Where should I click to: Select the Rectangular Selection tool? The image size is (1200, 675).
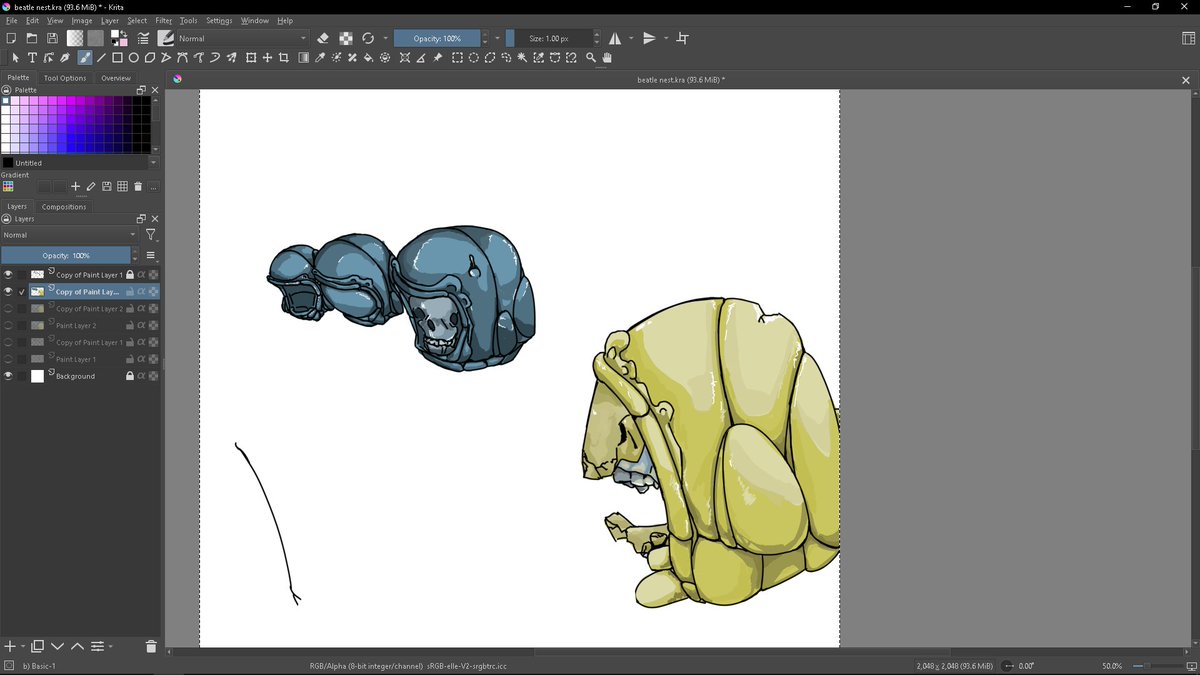pos(457,58)
